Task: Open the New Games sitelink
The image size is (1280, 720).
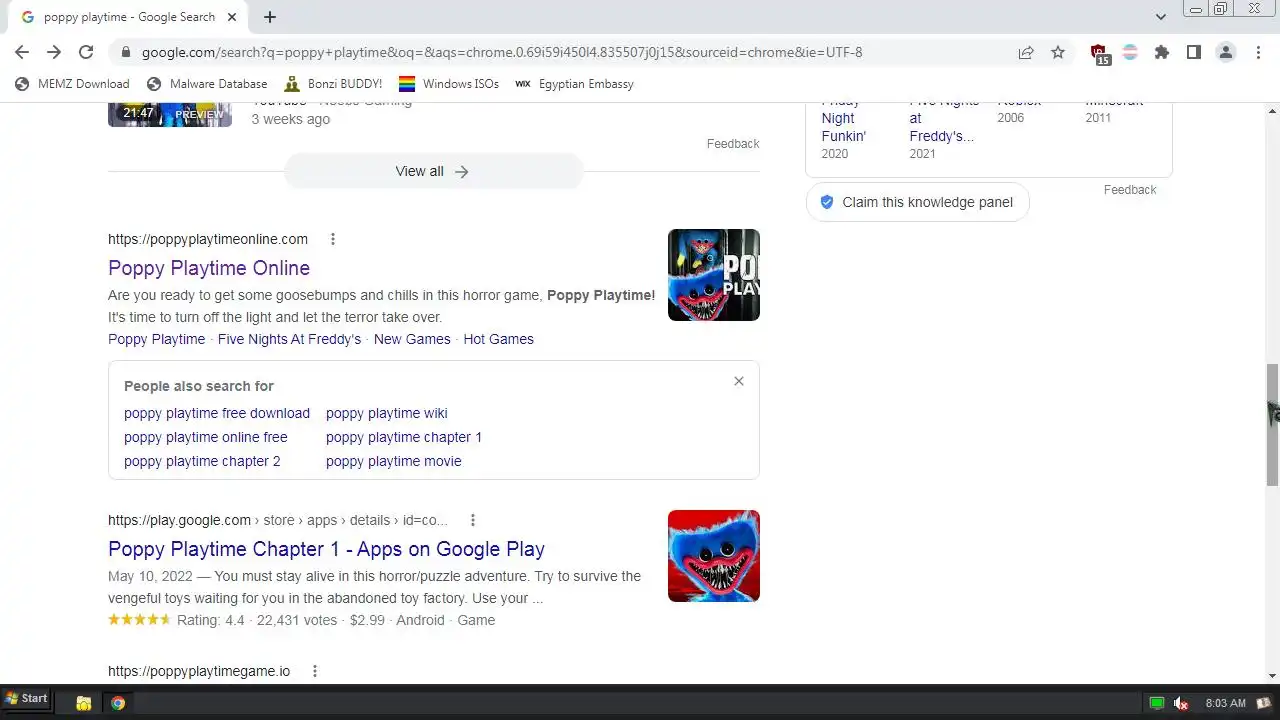Action: [412, 339]
